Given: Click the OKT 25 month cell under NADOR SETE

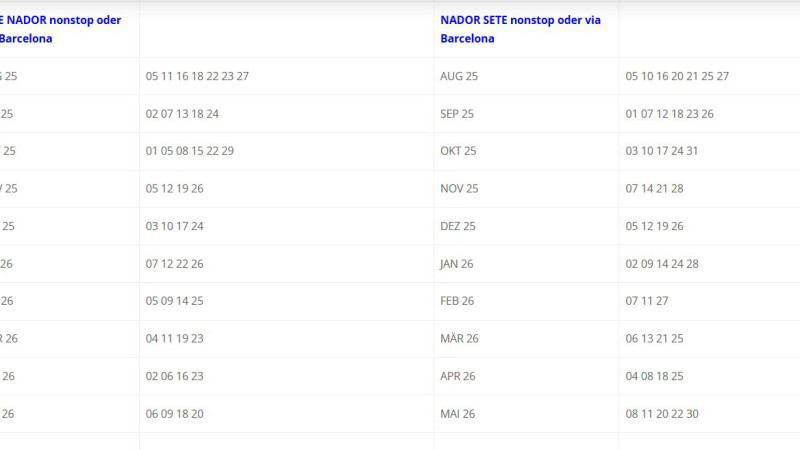Looking at the screenshot, I should click(458, 151).
